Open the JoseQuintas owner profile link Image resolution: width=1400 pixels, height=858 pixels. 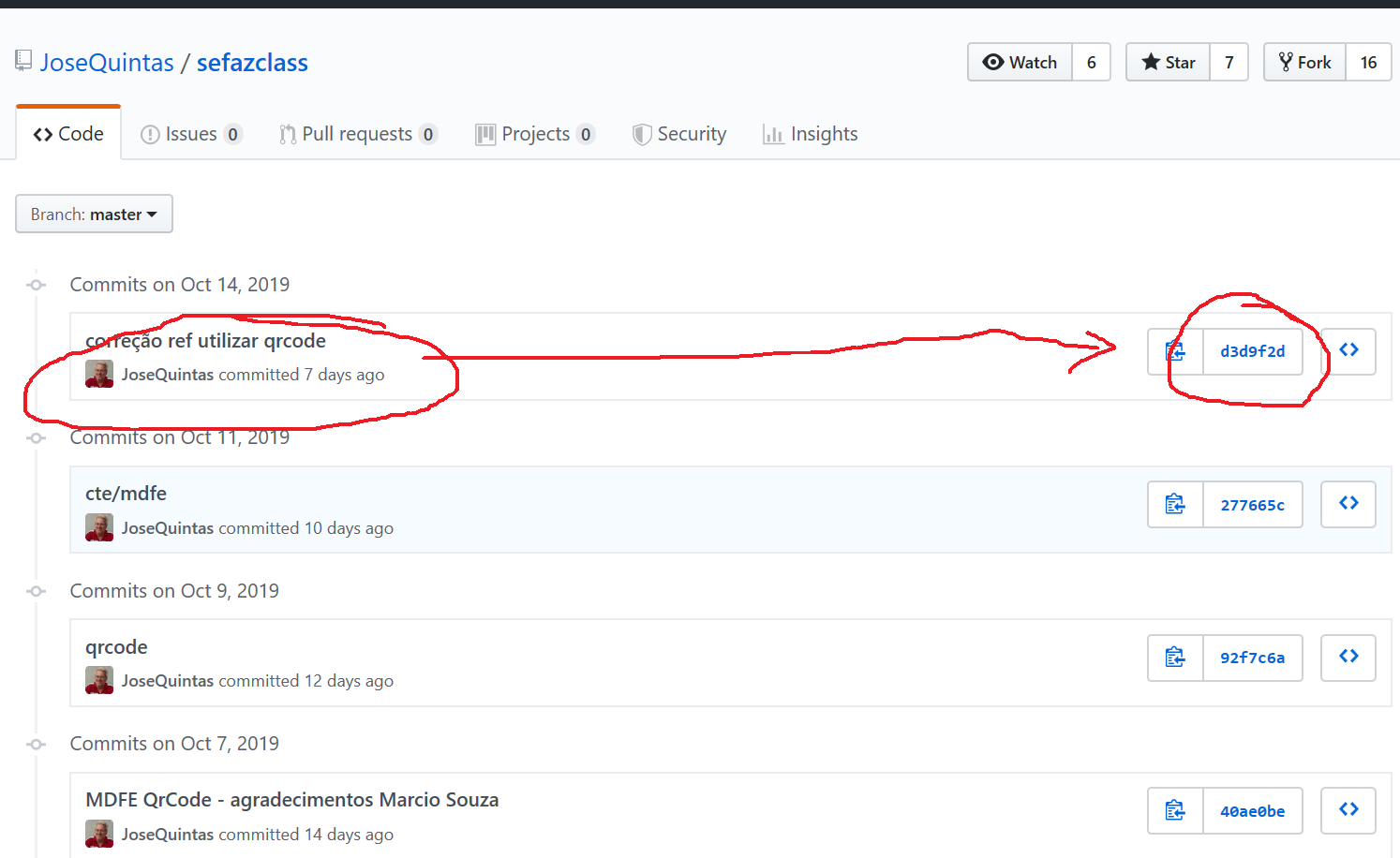(x=107, y=63)
